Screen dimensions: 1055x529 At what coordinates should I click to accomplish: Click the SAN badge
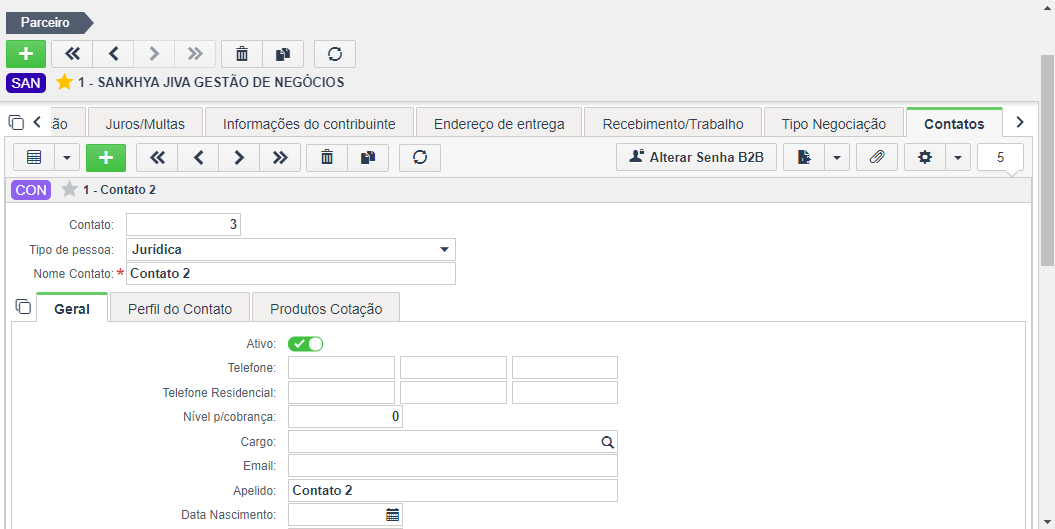click(26, 83)
